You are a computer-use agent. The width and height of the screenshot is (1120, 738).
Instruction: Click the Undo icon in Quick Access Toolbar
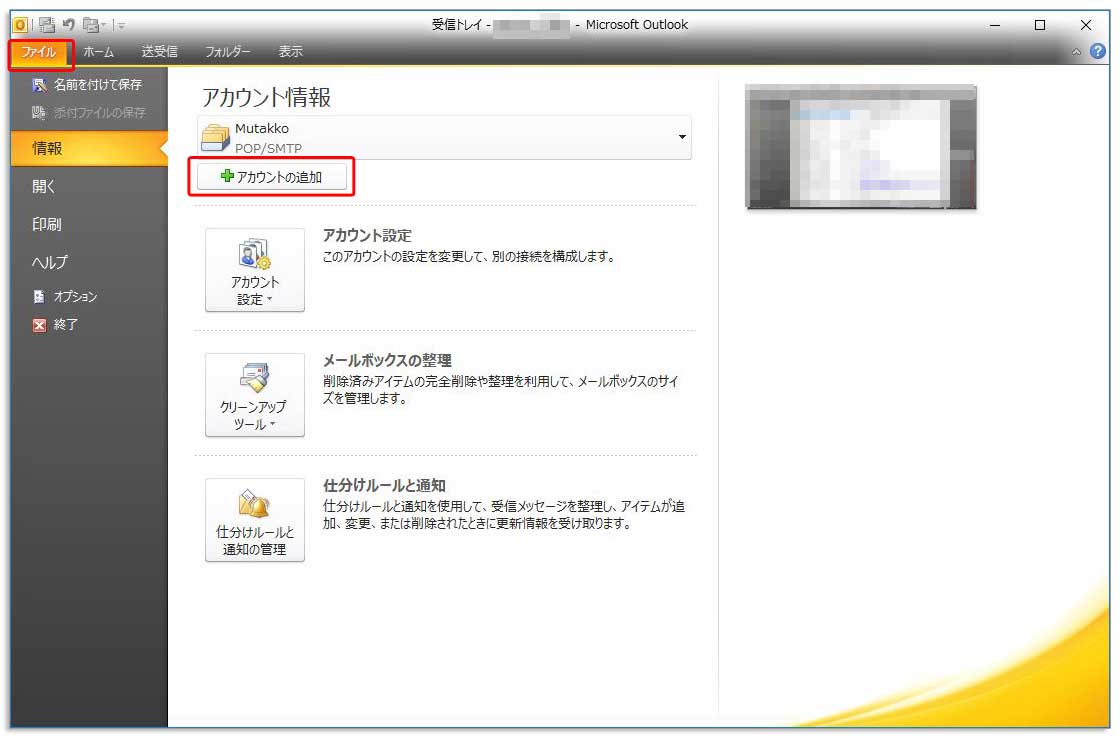coord(67,25)
